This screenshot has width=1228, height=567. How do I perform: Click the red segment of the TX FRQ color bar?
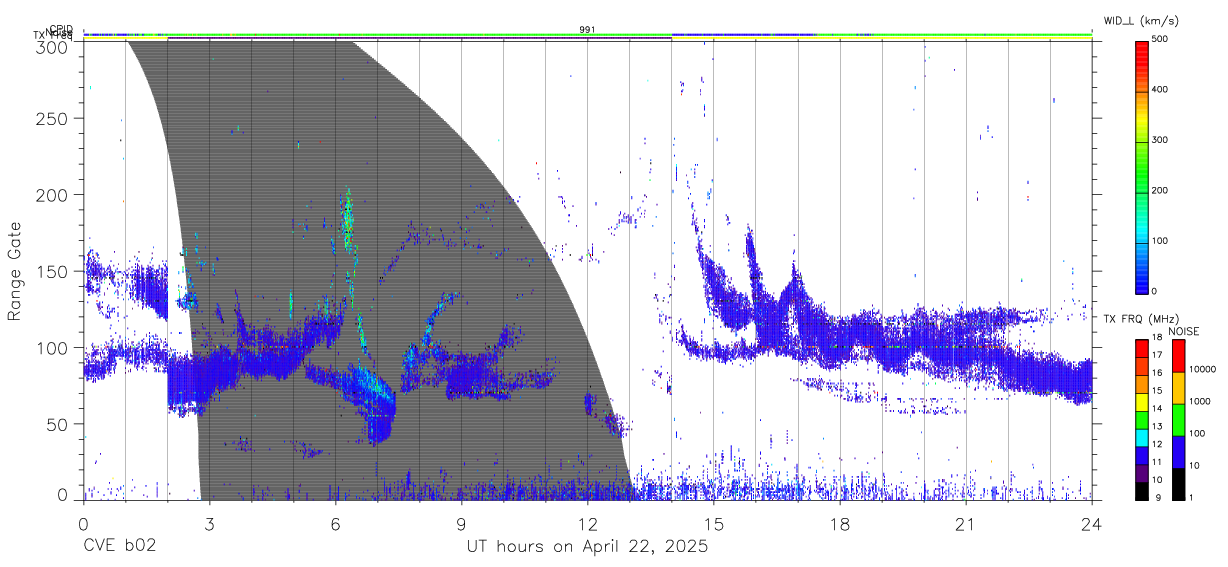point(1141,349)
